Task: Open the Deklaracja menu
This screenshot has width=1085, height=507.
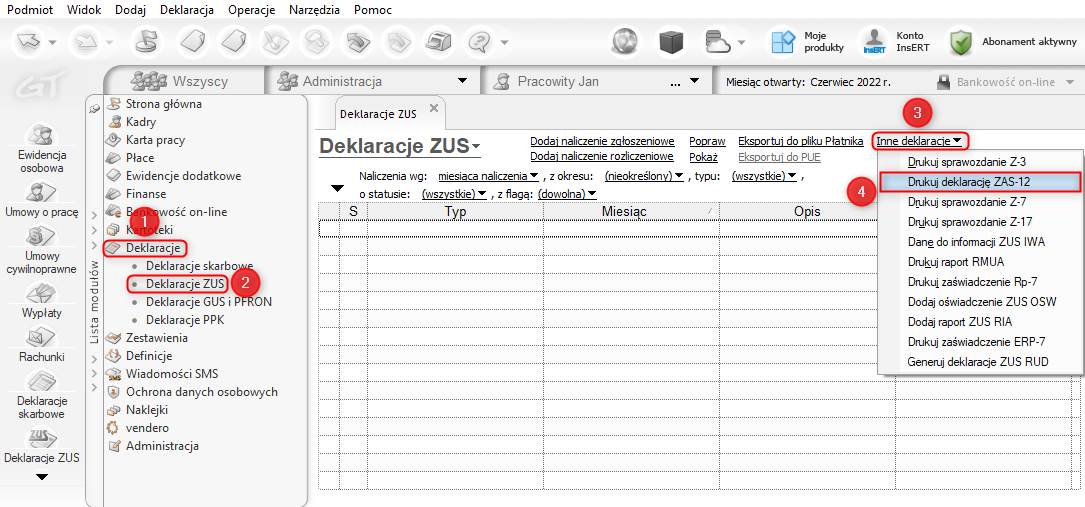Action: click(x=187, y=10)
